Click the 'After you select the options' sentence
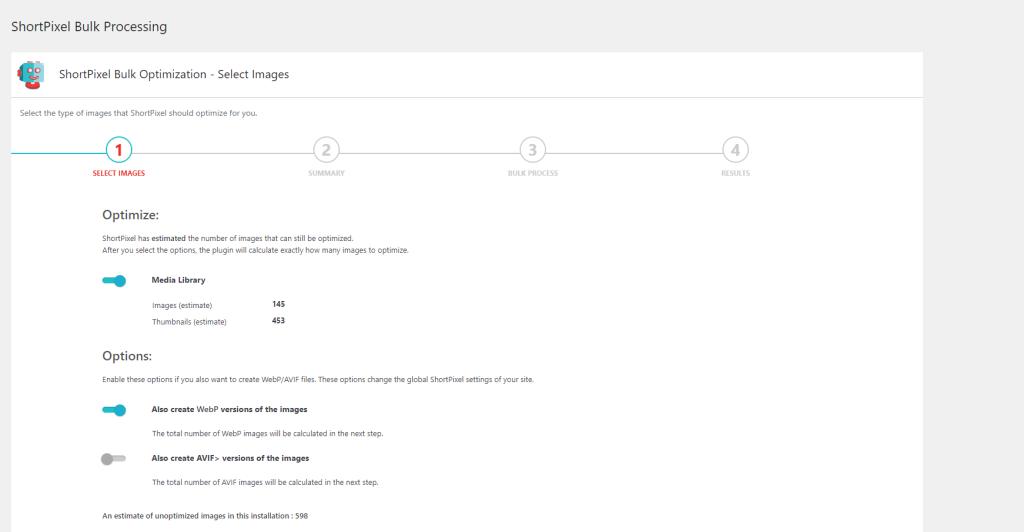The image size is (1024, 532). 255,250
